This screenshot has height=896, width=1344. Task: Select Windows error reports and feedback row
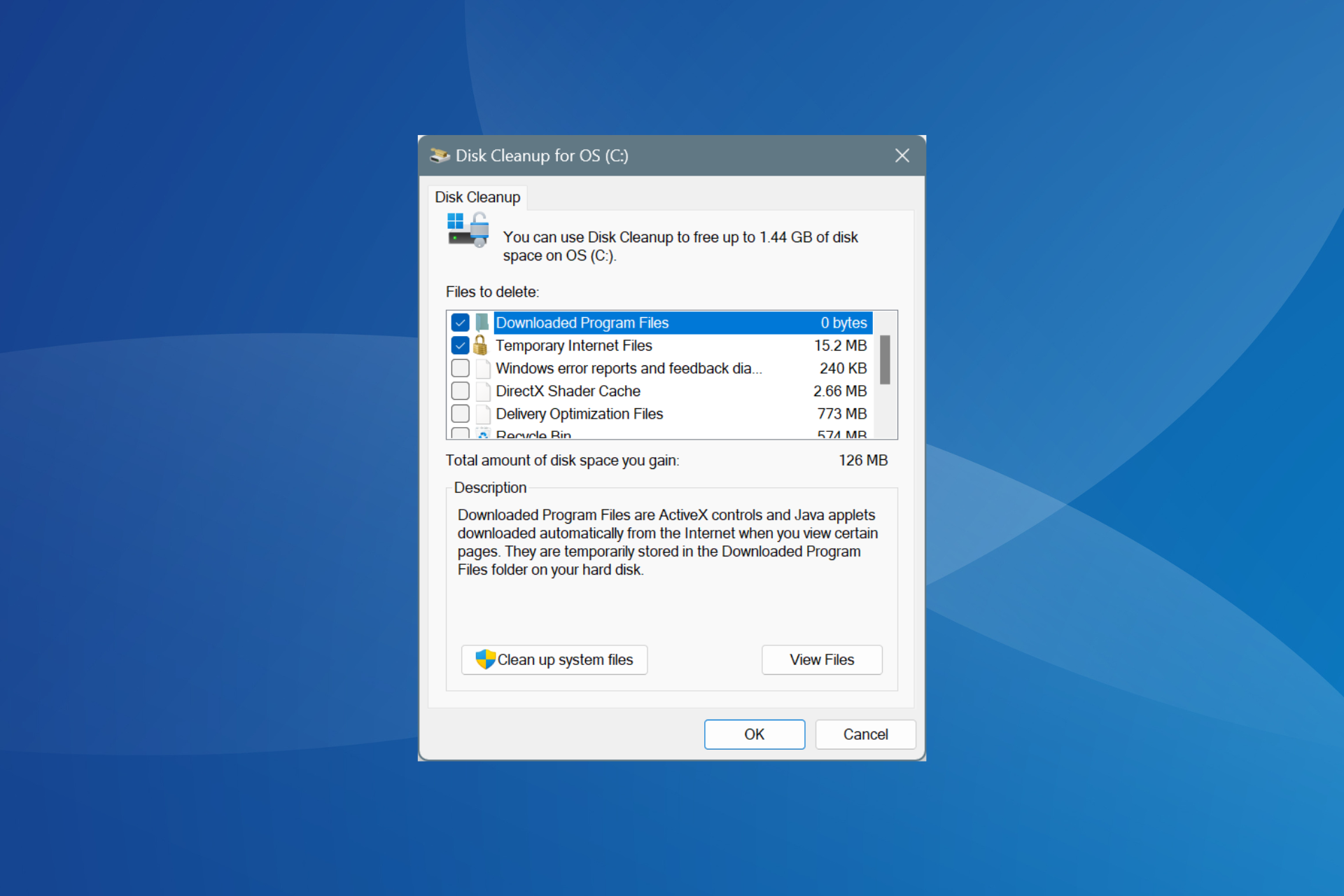click(x=629, y=368)
